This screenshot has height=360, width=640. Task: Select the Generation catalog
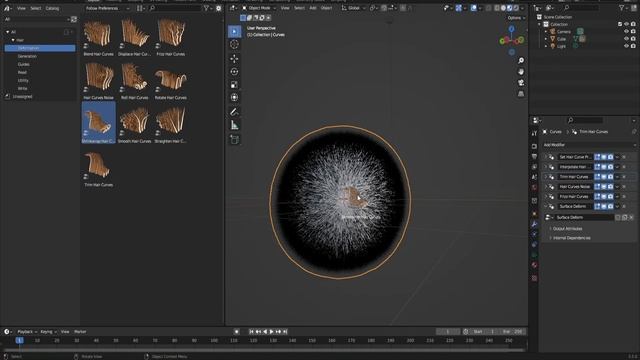[x=27, y=56]
